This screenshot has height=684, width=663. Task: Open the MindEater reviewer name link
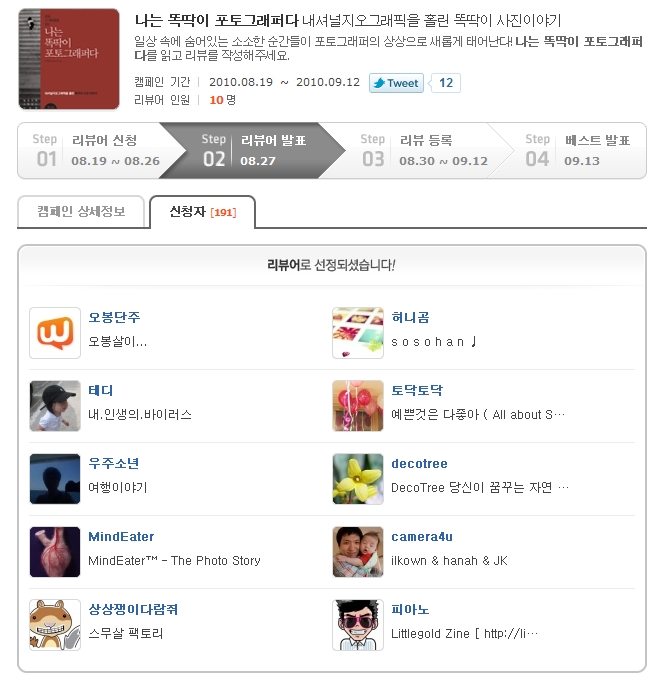click(121, 537)
